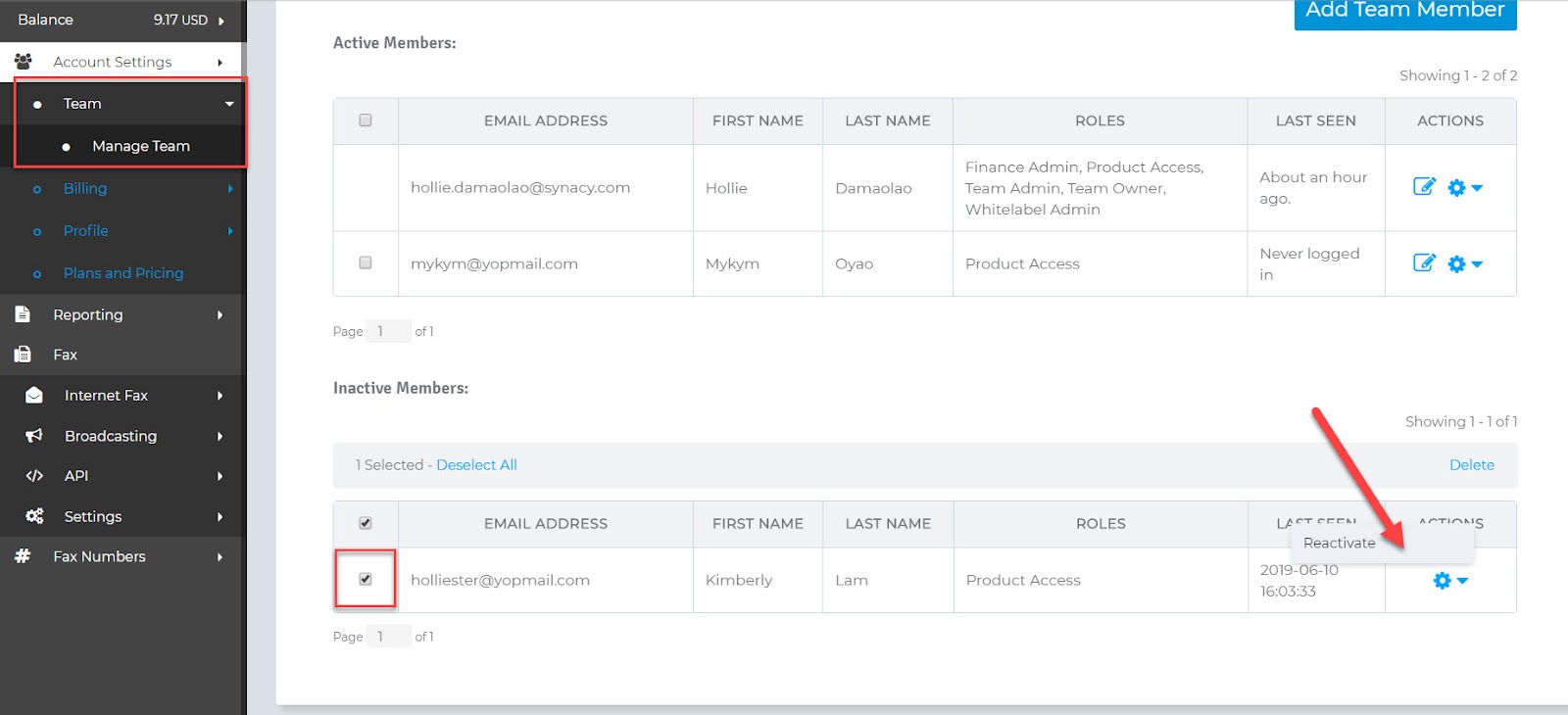Click edit icon for mykym@yopmail.com row

(x=1424, y=263)
